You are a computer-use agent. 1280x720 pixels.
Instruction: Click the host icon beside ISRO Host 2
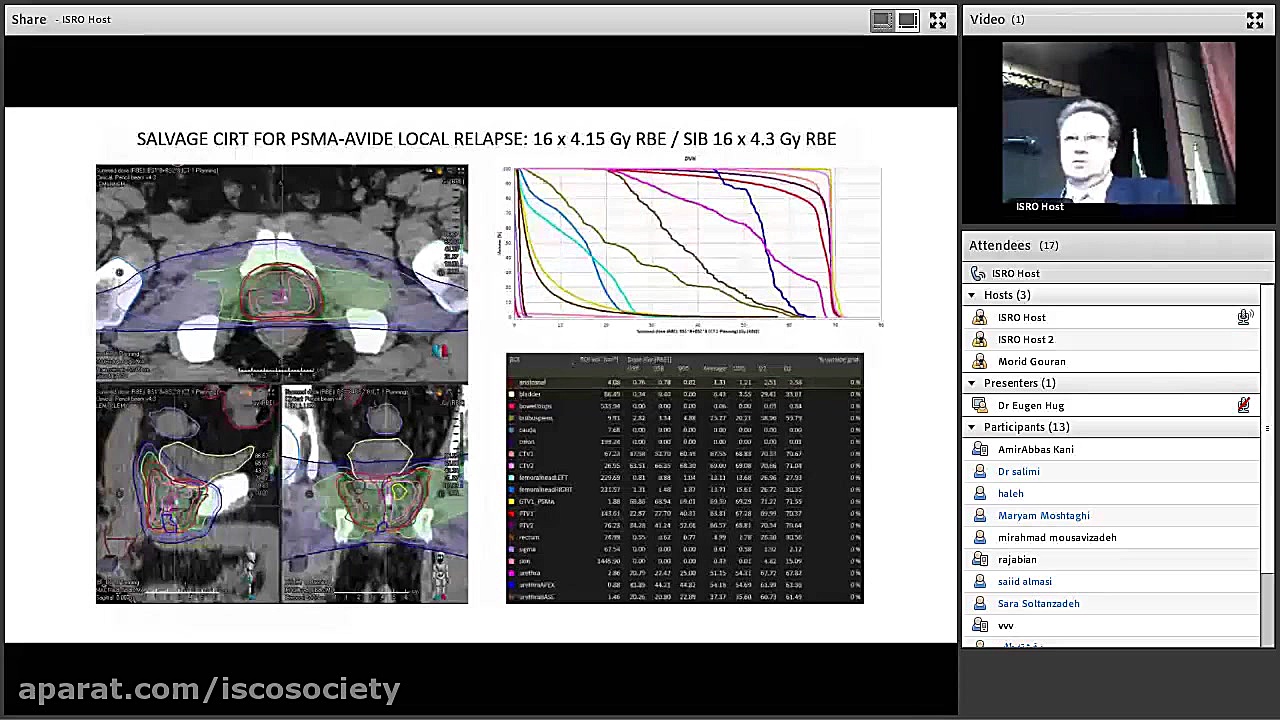coord(979,339)
